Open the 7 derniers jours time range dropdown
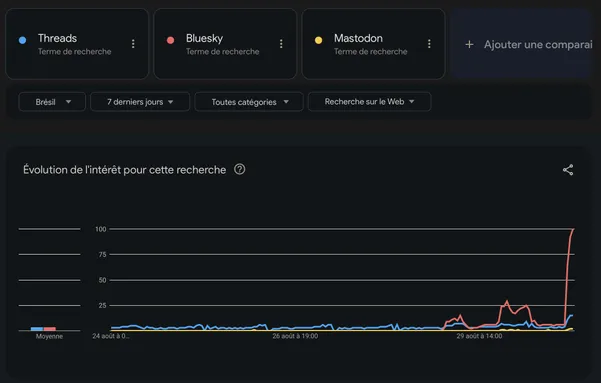Viewport: 601px width, 383px height. click(140, 102)
